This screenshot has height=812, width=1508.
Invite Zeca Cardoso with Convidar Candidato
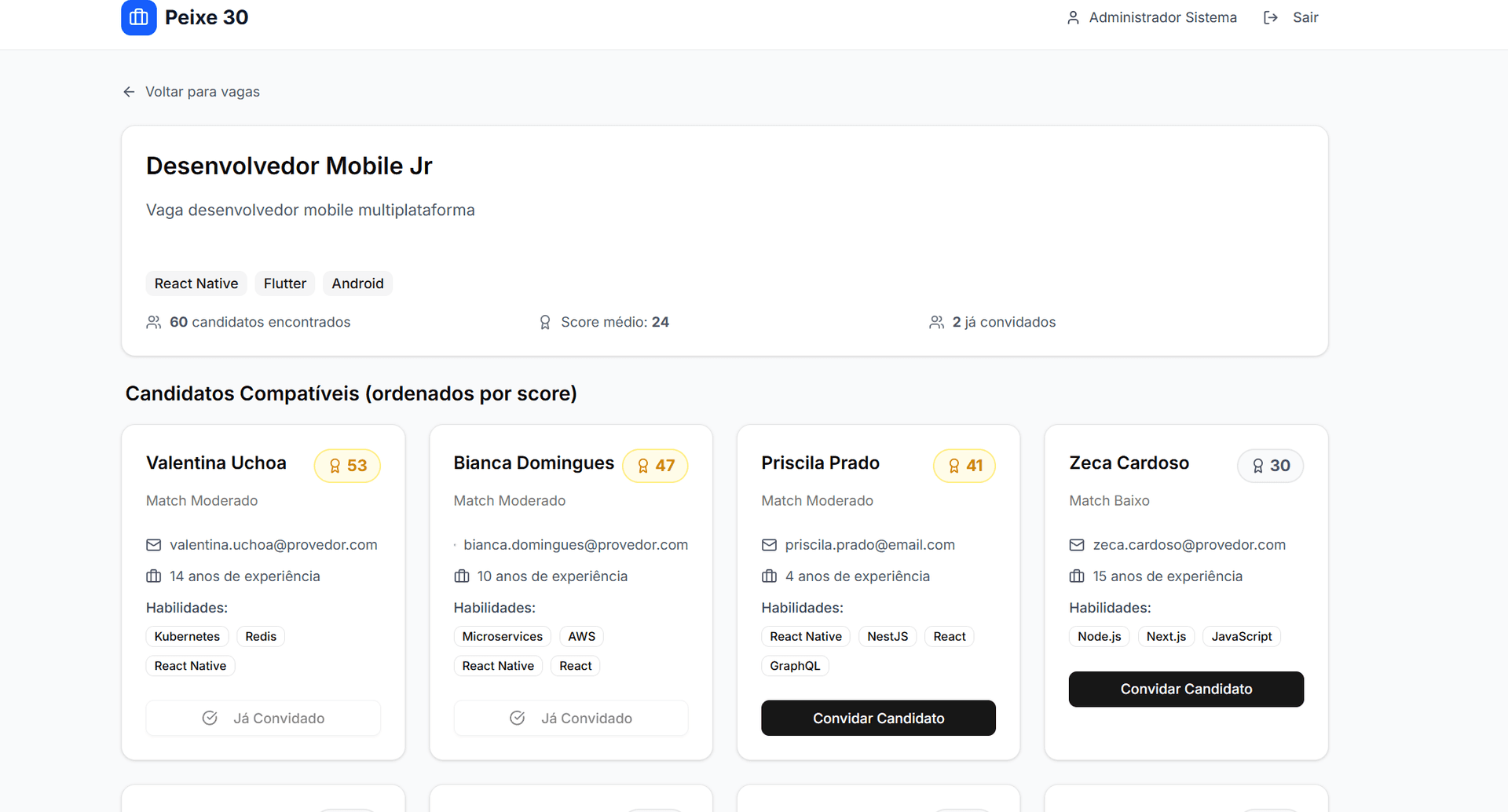point(1186,689)
